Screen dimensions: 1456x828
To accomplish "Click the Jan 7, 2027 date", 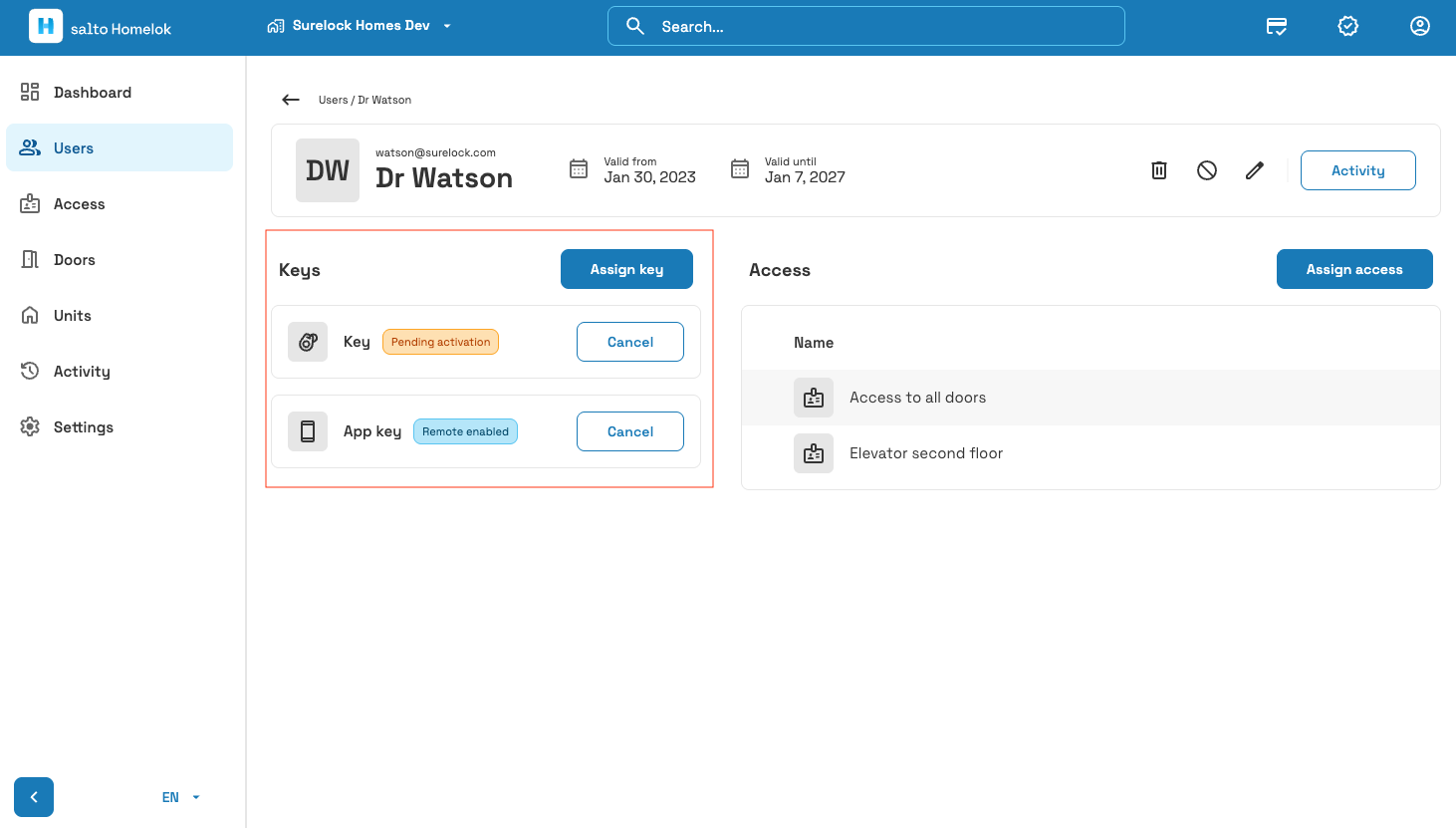I will (805, 177).
